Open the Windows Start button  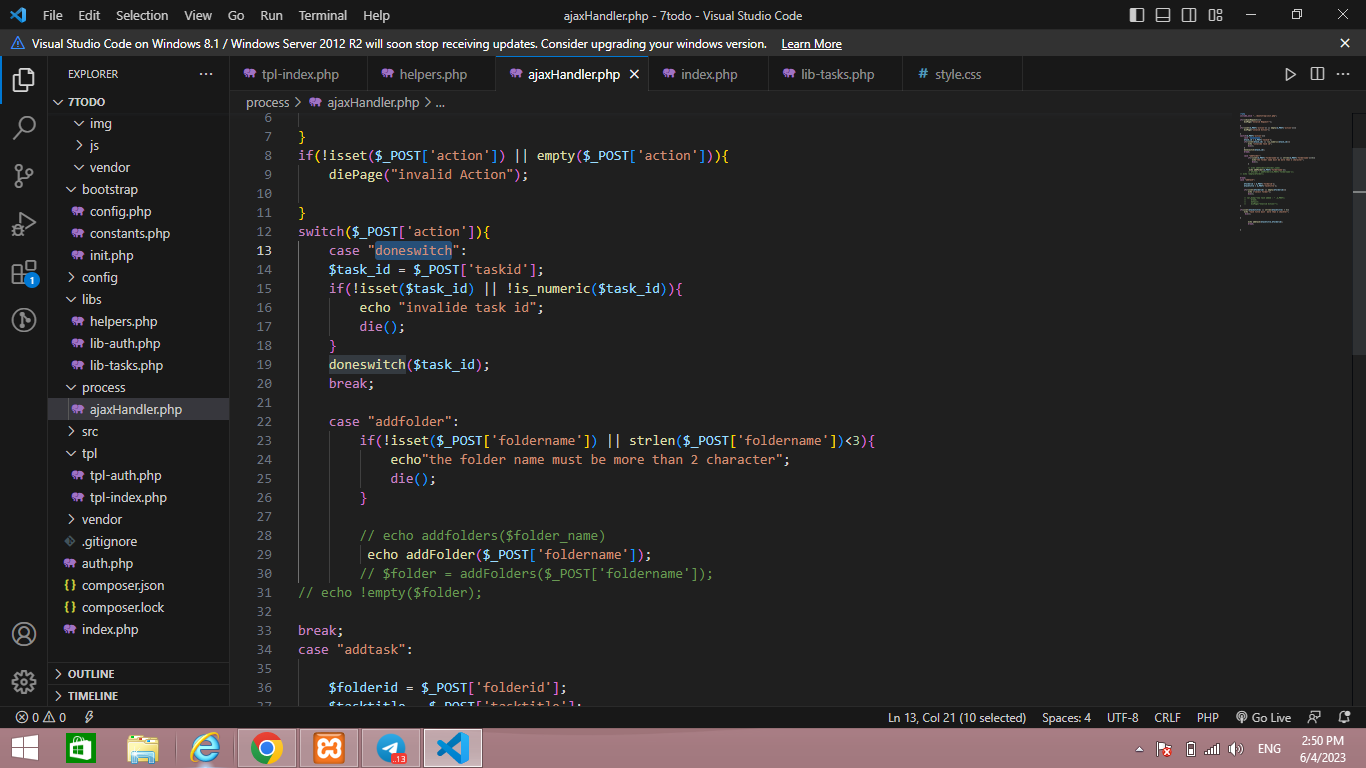(x=24, y=748)
